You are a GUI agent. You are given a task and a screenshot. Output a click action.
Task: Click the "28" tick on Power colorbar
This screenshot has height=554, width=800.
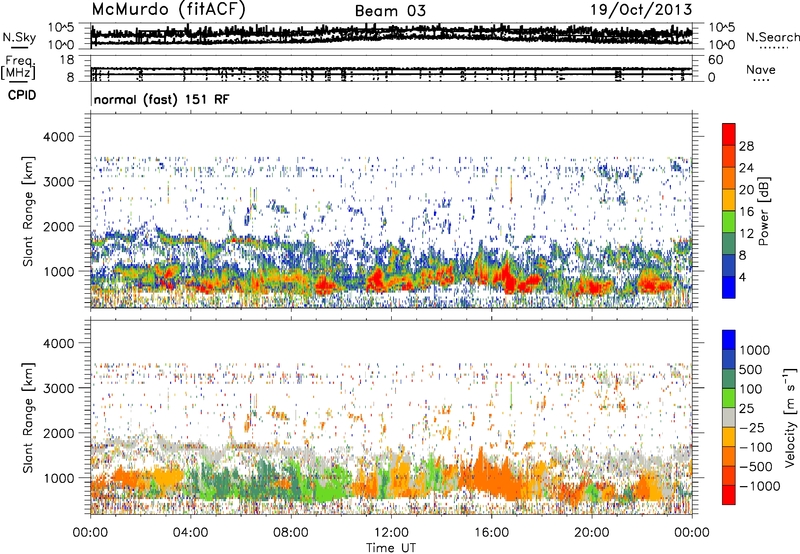point(746,146)
